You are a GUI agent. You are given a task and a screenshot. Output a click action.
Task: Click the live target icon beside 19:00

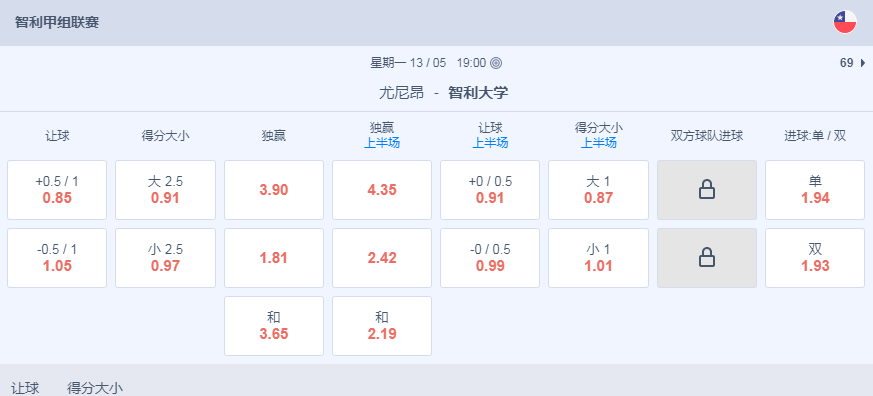tap(496, 63)
